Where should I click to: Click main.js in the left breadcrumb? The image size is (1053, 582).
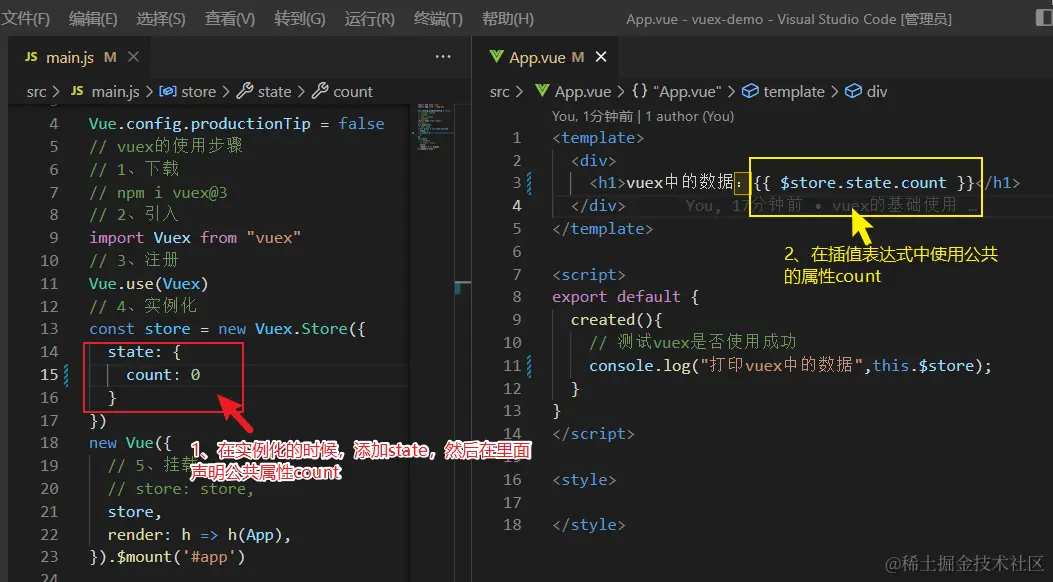[x=116, y=91]
